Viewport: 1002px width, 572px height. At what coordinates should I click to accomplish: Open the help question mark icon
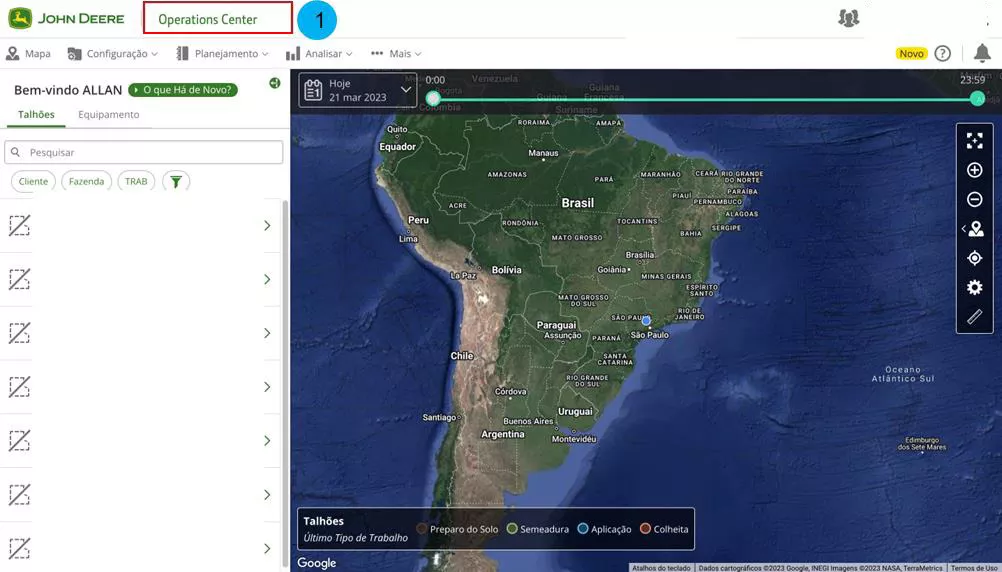click(x=943, y=54)
